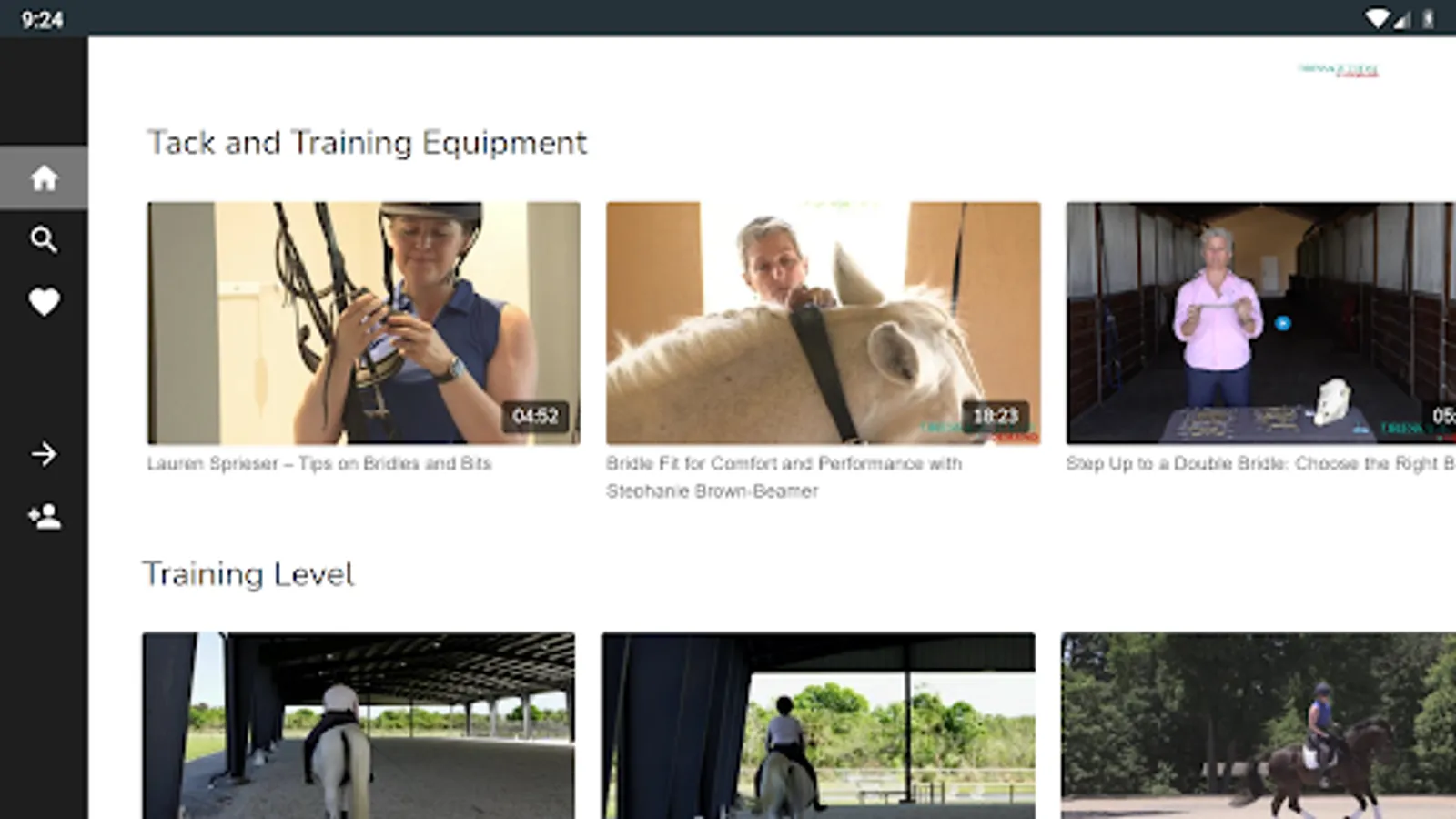Click the 9:24 clock in status bar
Image resolution: width=1456 pixels, height=819 pixels.
click(x=43, y=19)
